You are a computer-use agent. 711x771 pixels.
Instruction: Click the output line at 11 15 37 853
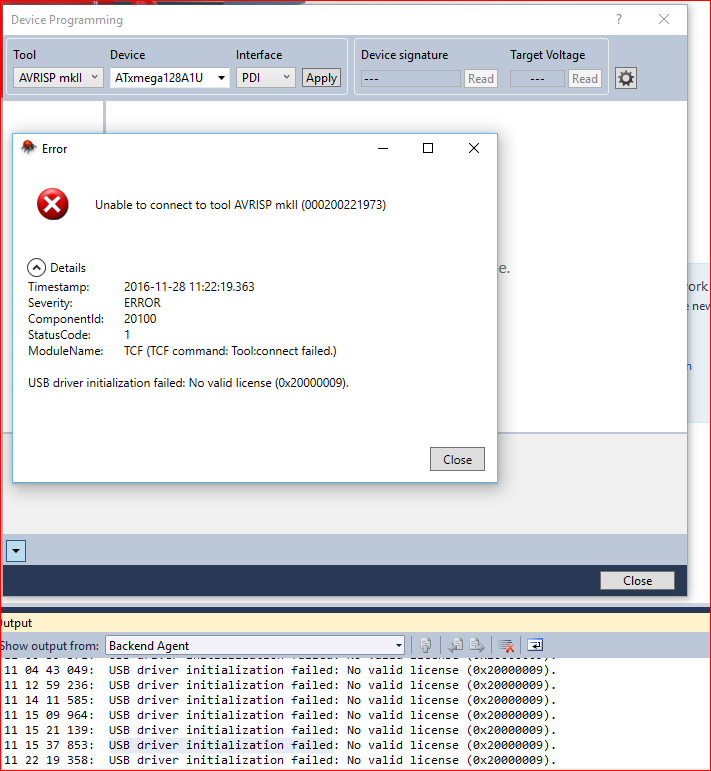tap(280, 745)
